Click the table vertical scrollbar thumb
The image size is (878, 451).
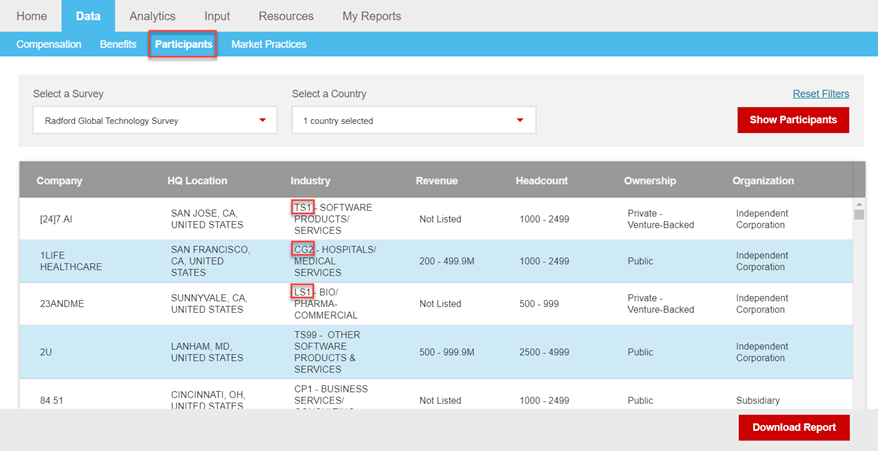pyautogui.click(x=859, y=215)
